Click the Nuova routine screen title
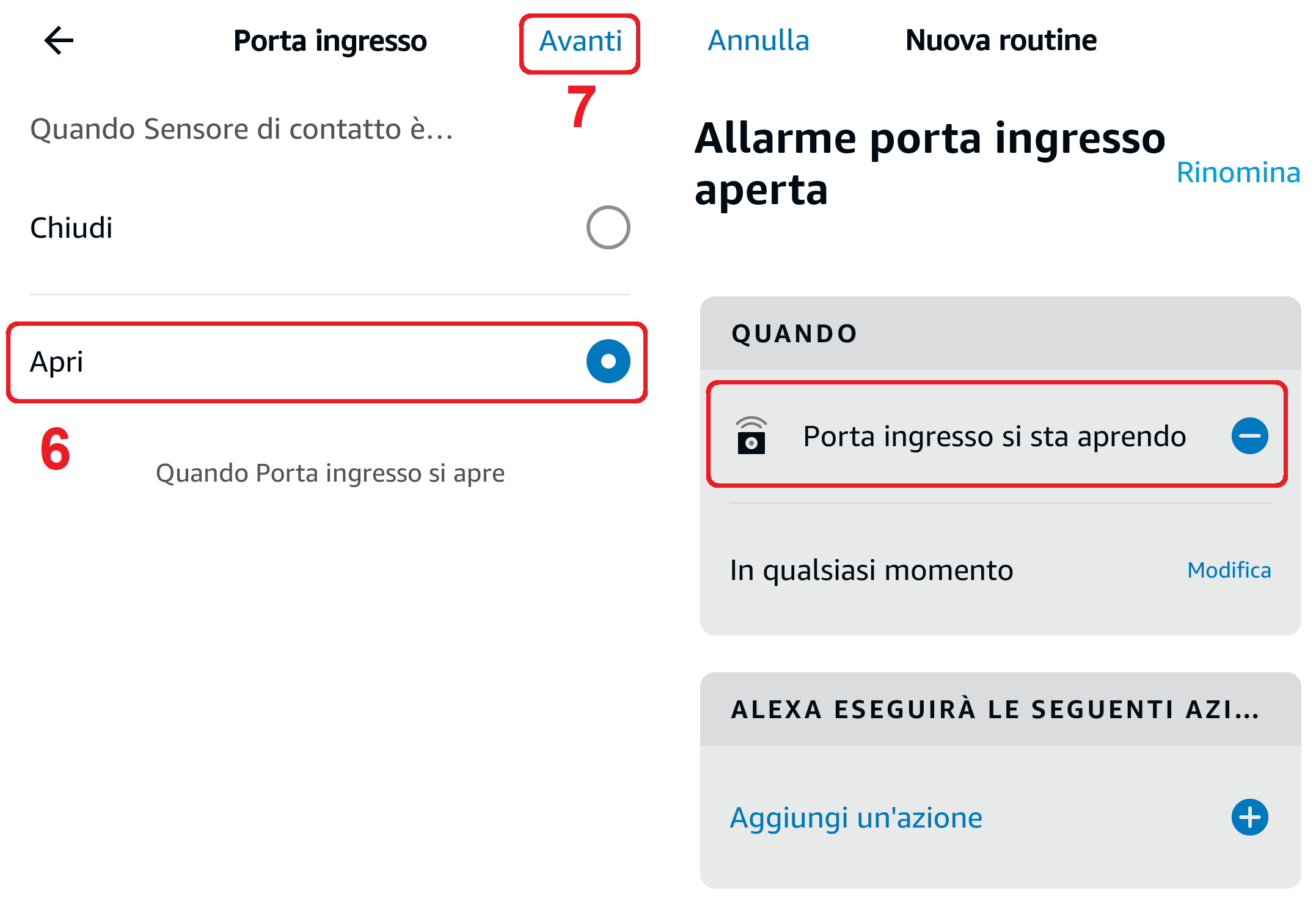Image resolution: width=1316 pixels, height=907 pixels. click(1001, 41)
